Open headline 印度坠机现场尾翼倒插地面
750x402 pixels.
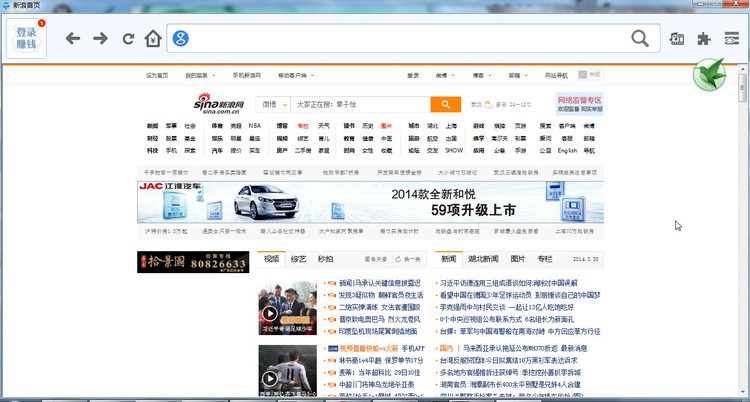[x=378, y=331]
